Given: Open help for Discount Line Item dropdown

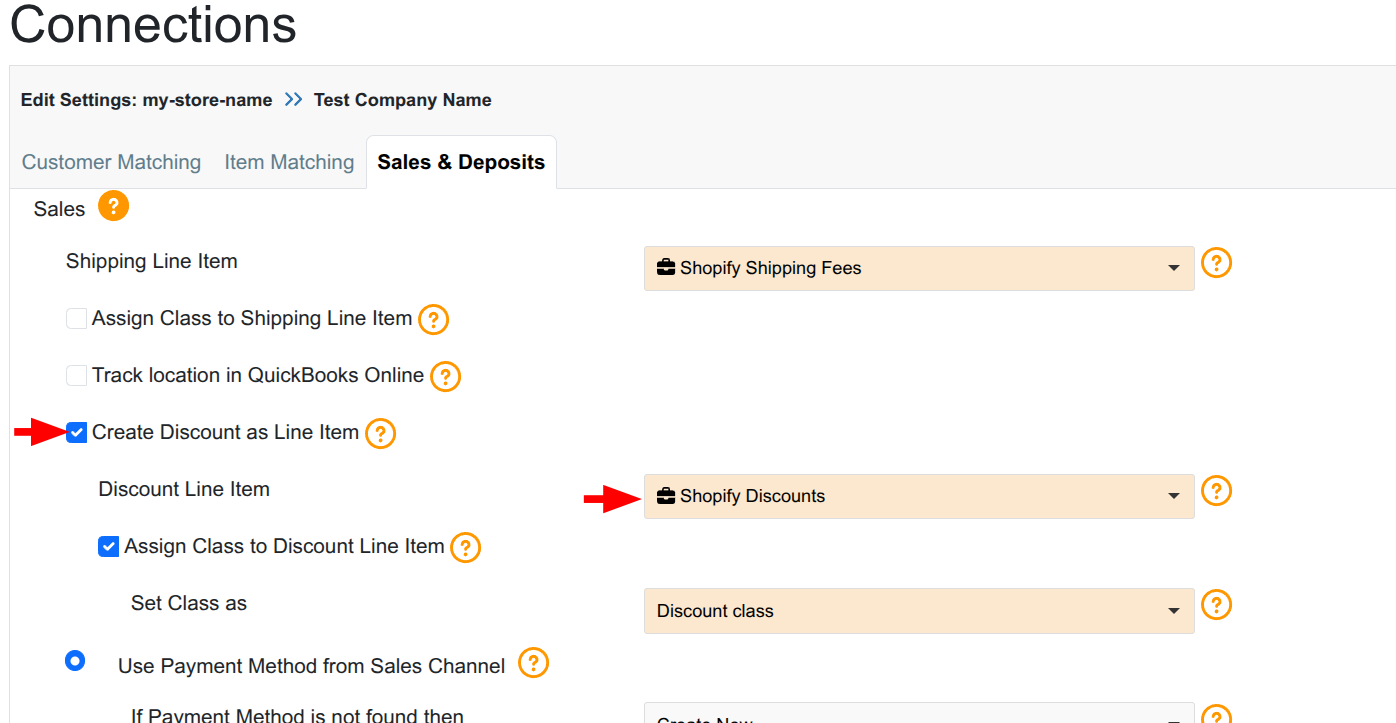Looking at the screenshot, I should tap(1216, 491).
